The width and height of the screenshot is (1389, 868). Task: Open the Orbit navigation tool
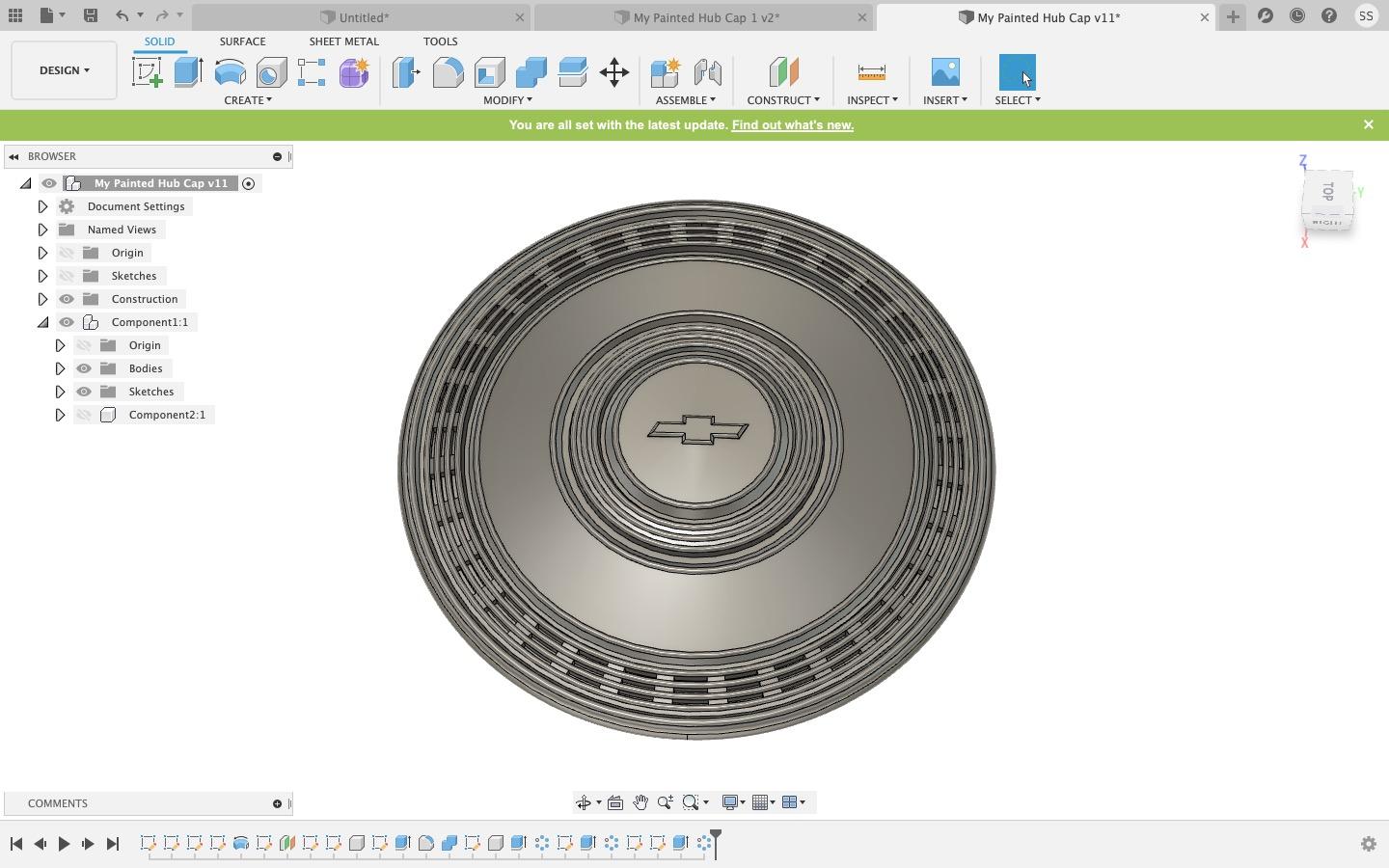point(584,802)
